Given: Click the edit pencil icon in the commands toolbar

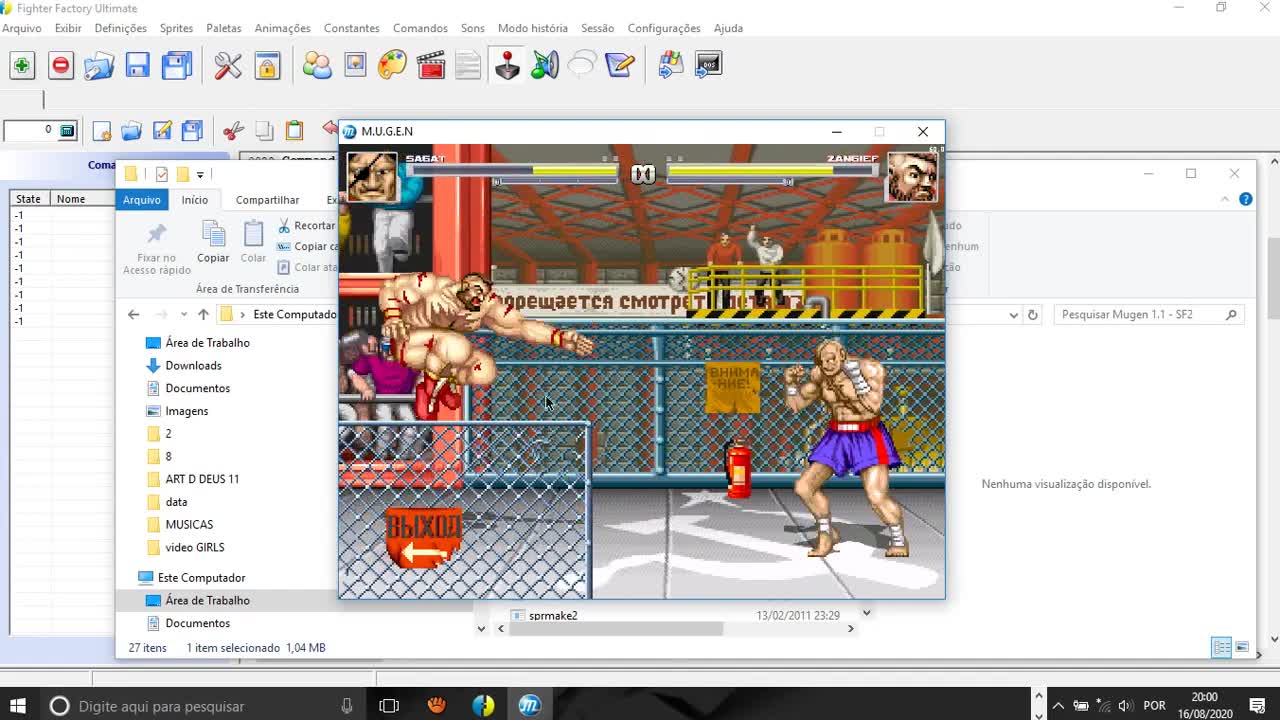Looking at the screenshot, I should [162, 131].
